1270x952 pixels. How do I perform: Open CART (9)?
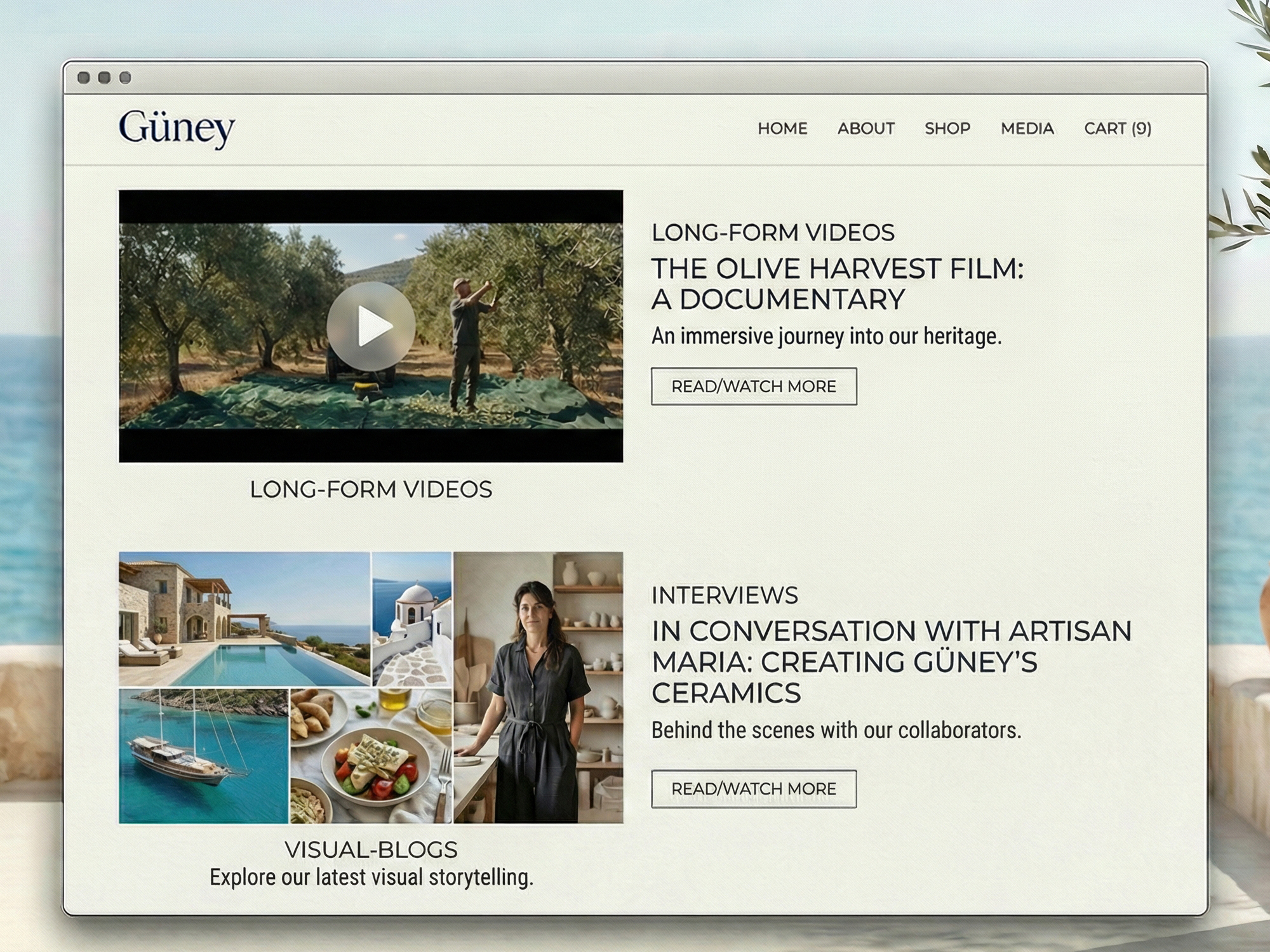(1118, 129)
